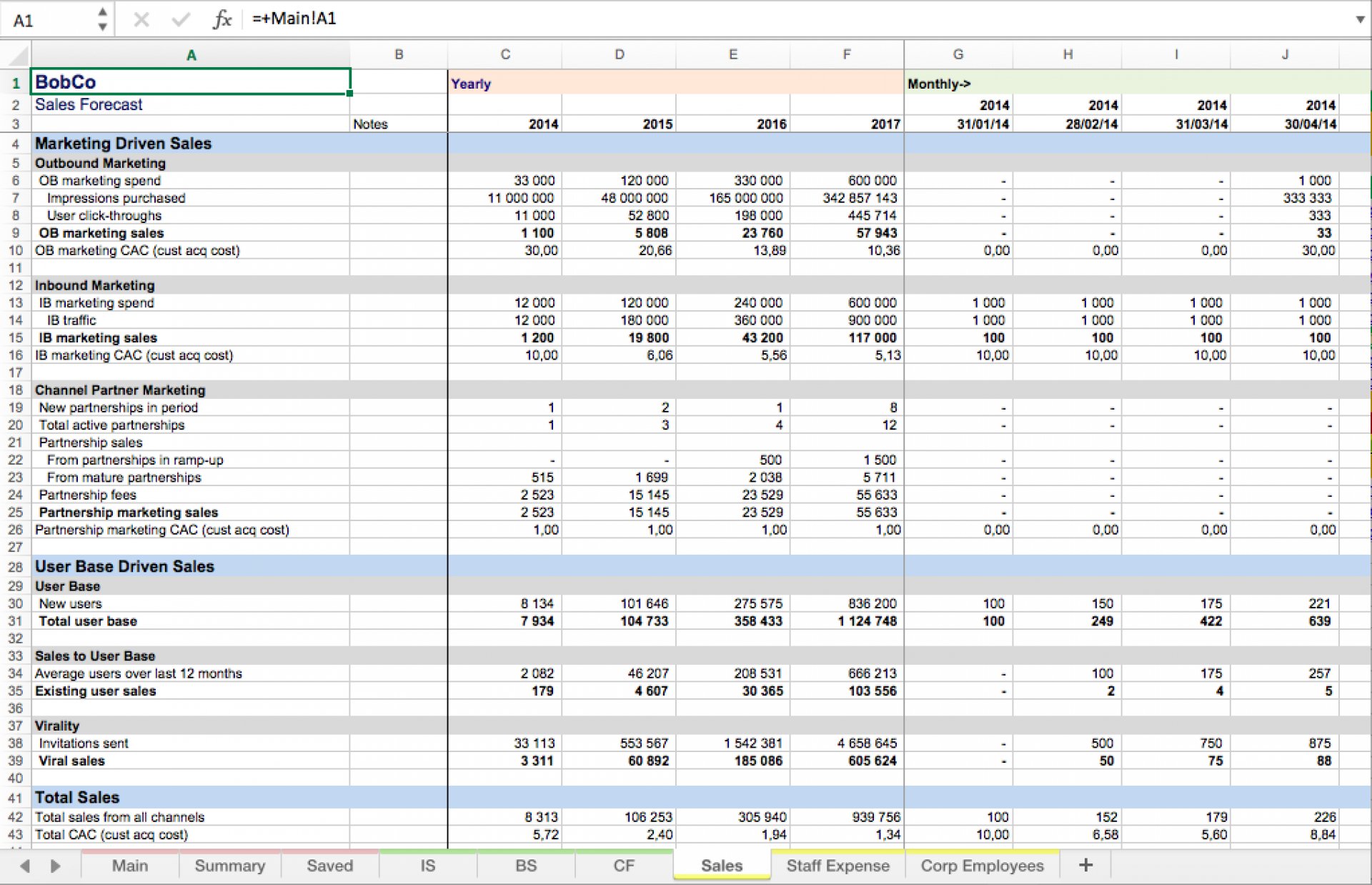Click the Partnership fees label
Viewport: 1372px width, 885px height.
click(x=87, y=495)
